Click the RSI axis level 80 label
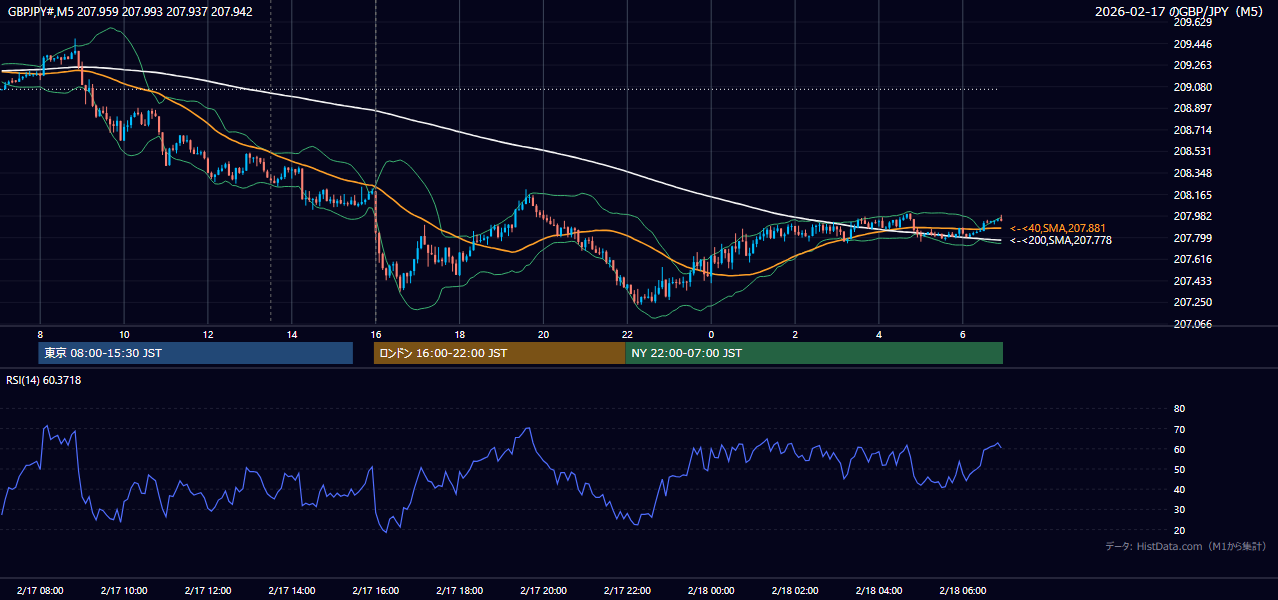 coord(1179,409)
